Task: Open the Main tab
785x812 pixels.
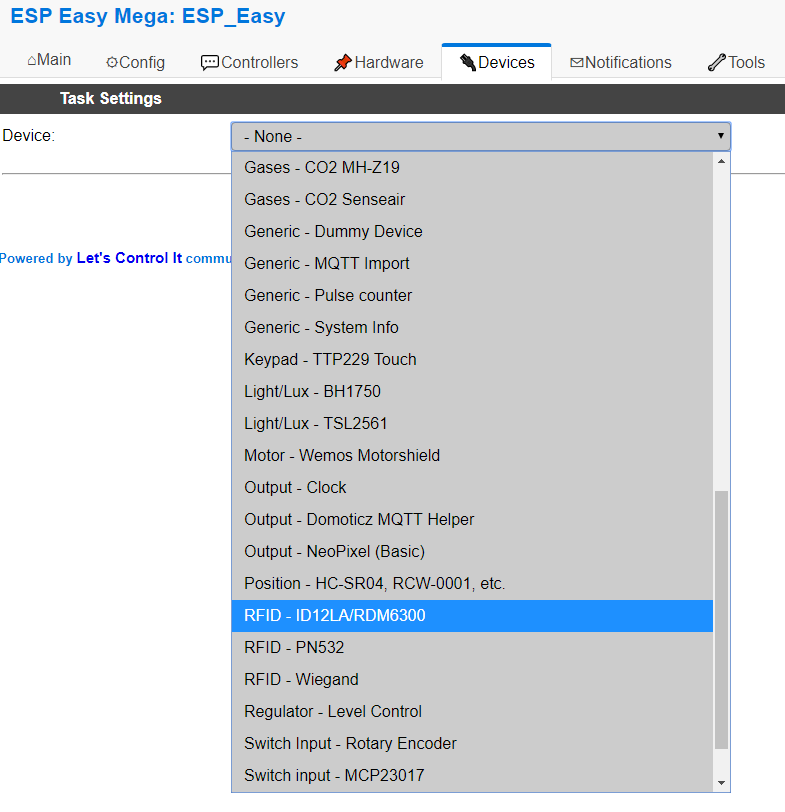Action: (49, 60)
